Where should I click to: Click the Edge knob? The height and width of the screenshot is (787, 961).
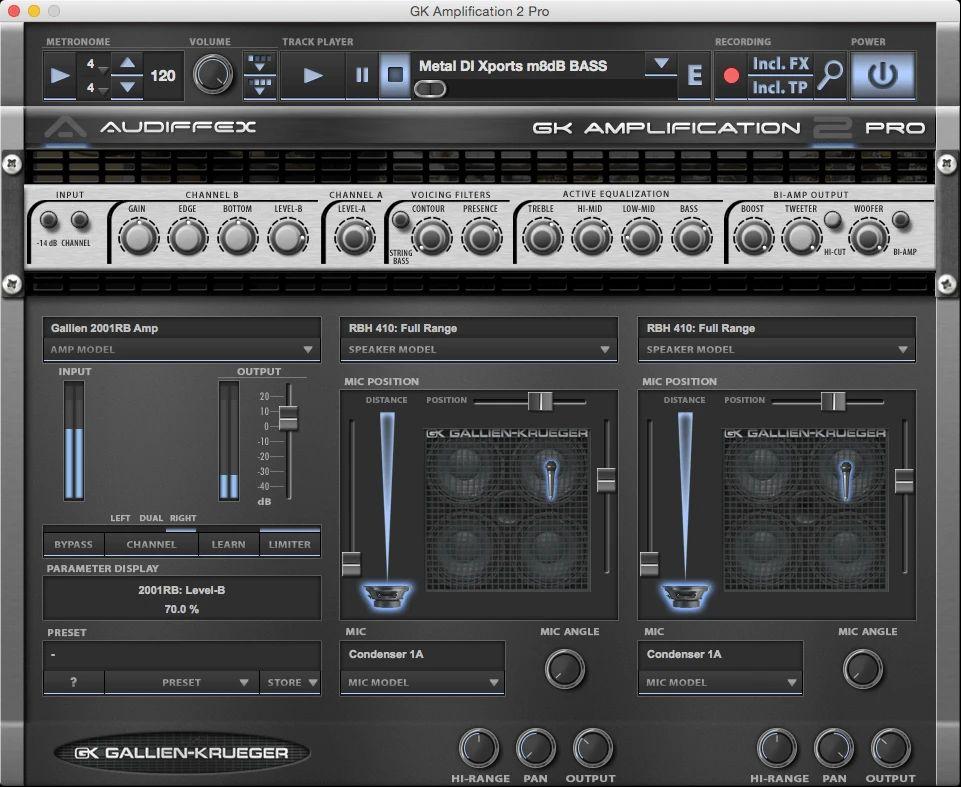point(188,237)
